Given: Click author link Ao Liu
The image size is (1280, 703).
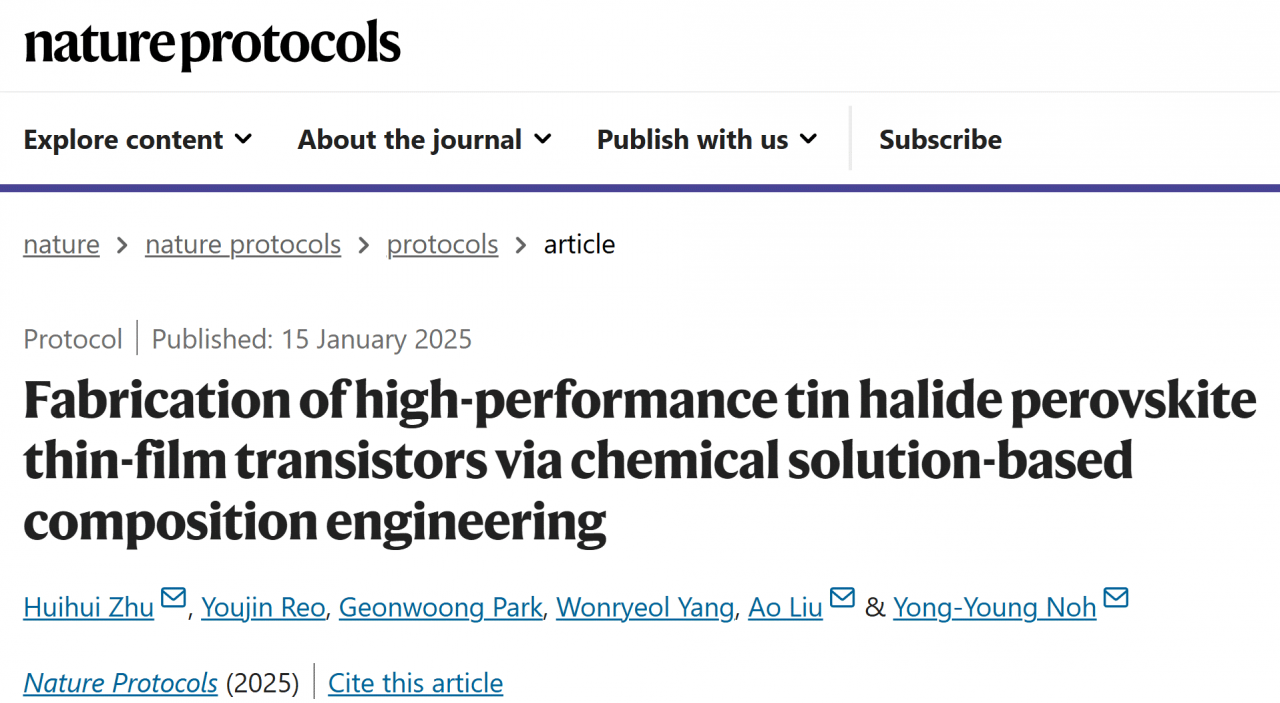Looking at the screenshot, I should 785,607.
